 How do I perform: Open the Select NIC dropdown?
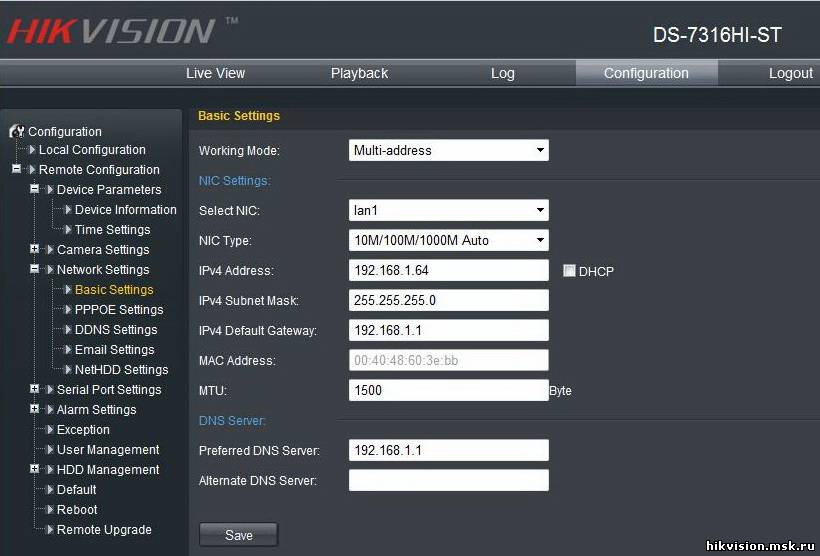449,210
